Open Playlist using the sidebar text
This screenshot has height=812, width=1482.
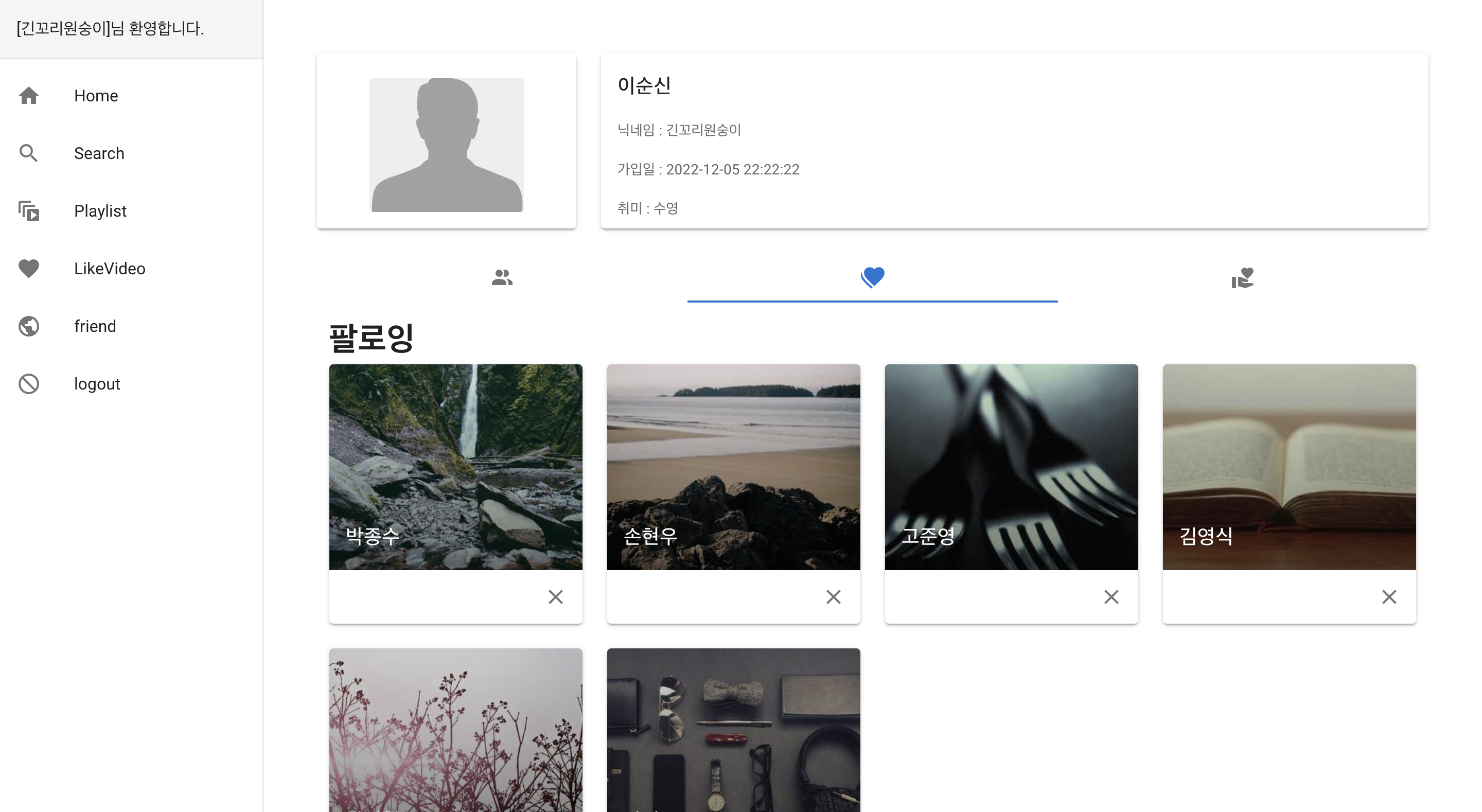pyautogui.click(x=100, y=210)
